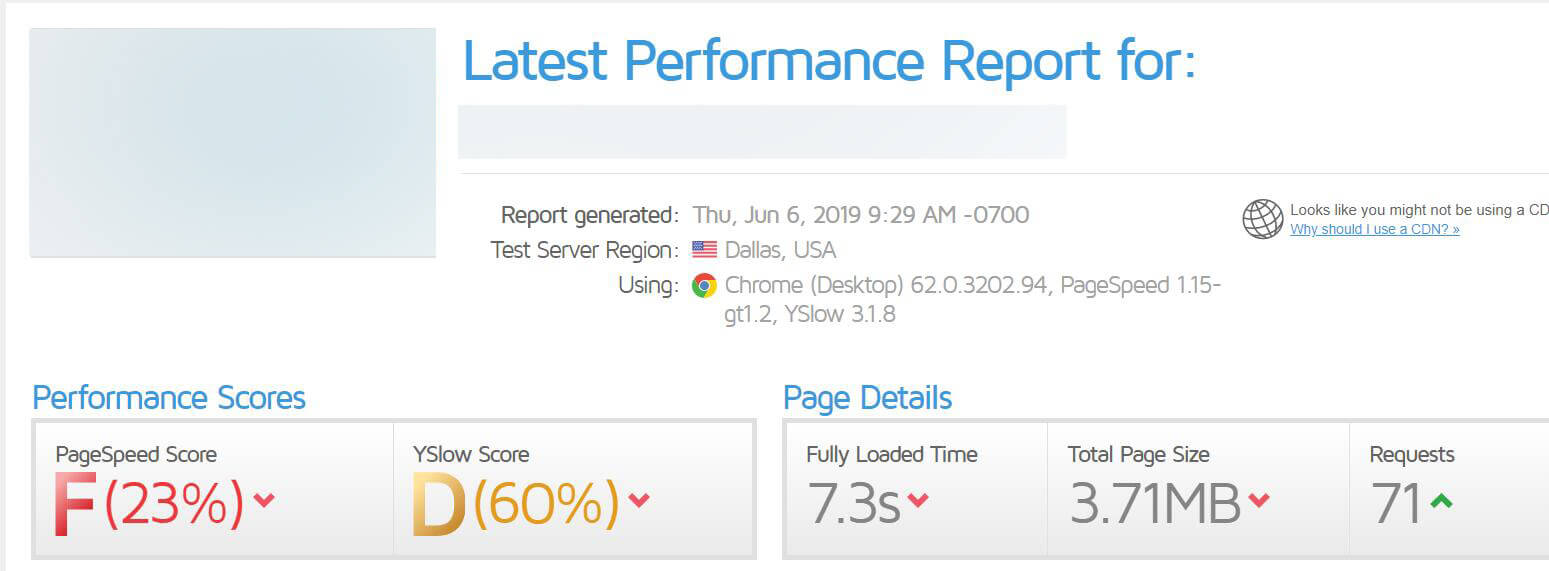Click green up arrow beside Requests count
This screenshot has width=1549, height=571.
(1440, 501)
